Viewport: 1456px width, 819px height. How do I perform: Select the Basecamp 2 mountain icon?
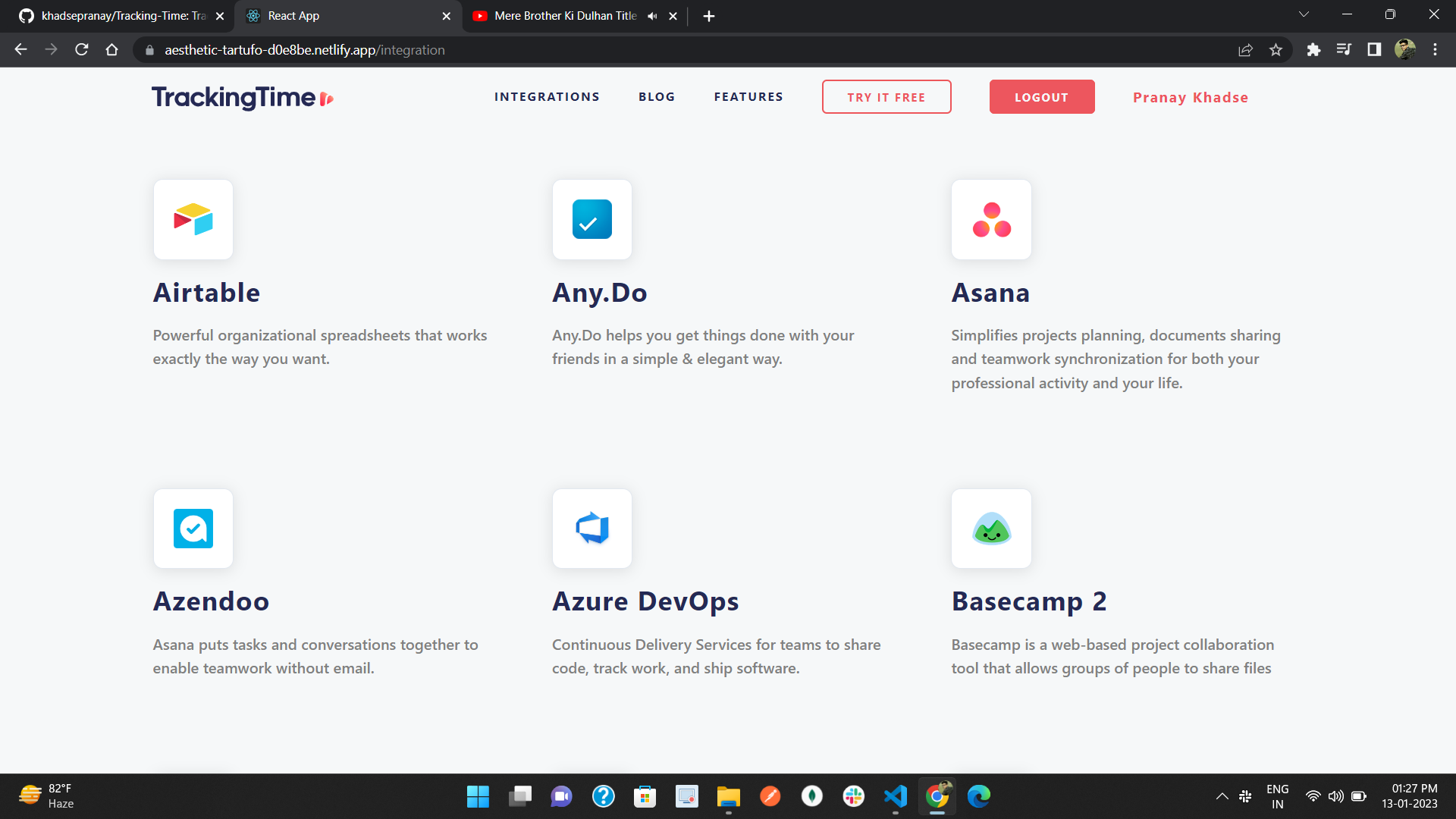click(x=991, y=529)
